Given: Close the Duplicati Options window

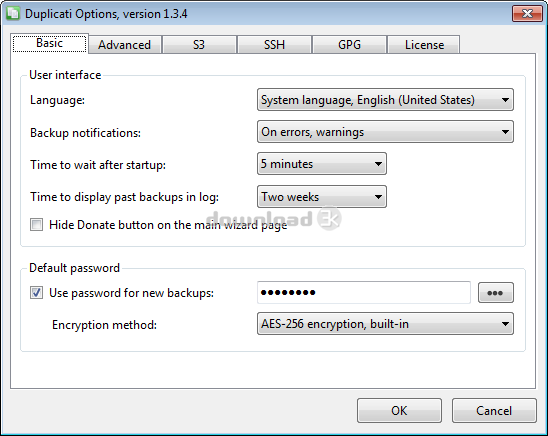Looking at the screenshot, I should (527, 14).
